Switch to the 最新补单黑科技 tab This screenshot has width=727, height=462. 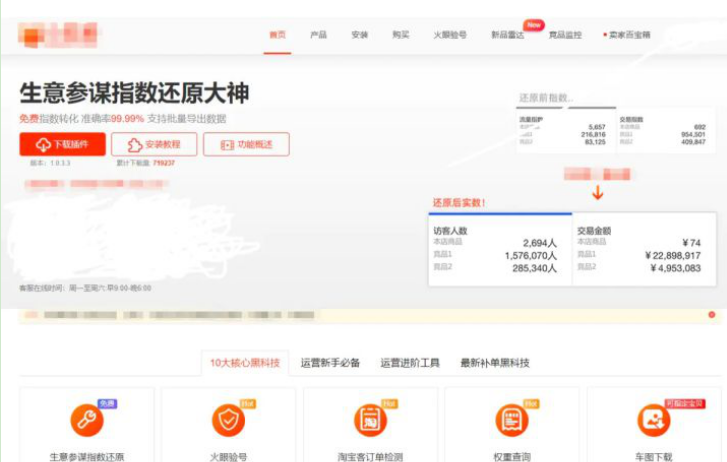[x=495, y=363]
